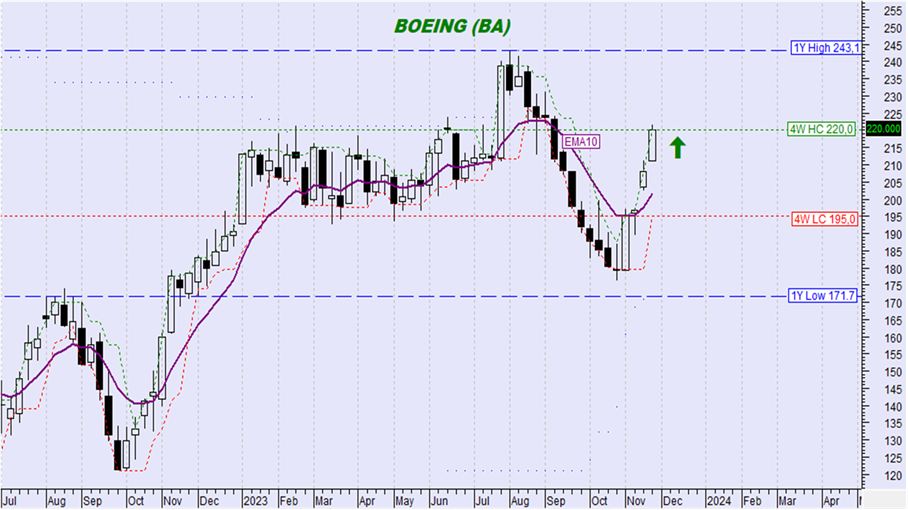Click the 160 value on price axis

892,338
